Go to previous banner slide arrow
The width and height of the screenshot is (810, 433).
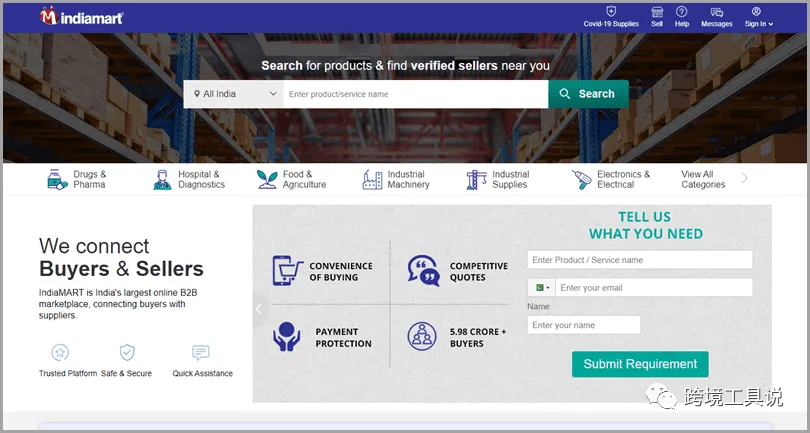[259, 309]
